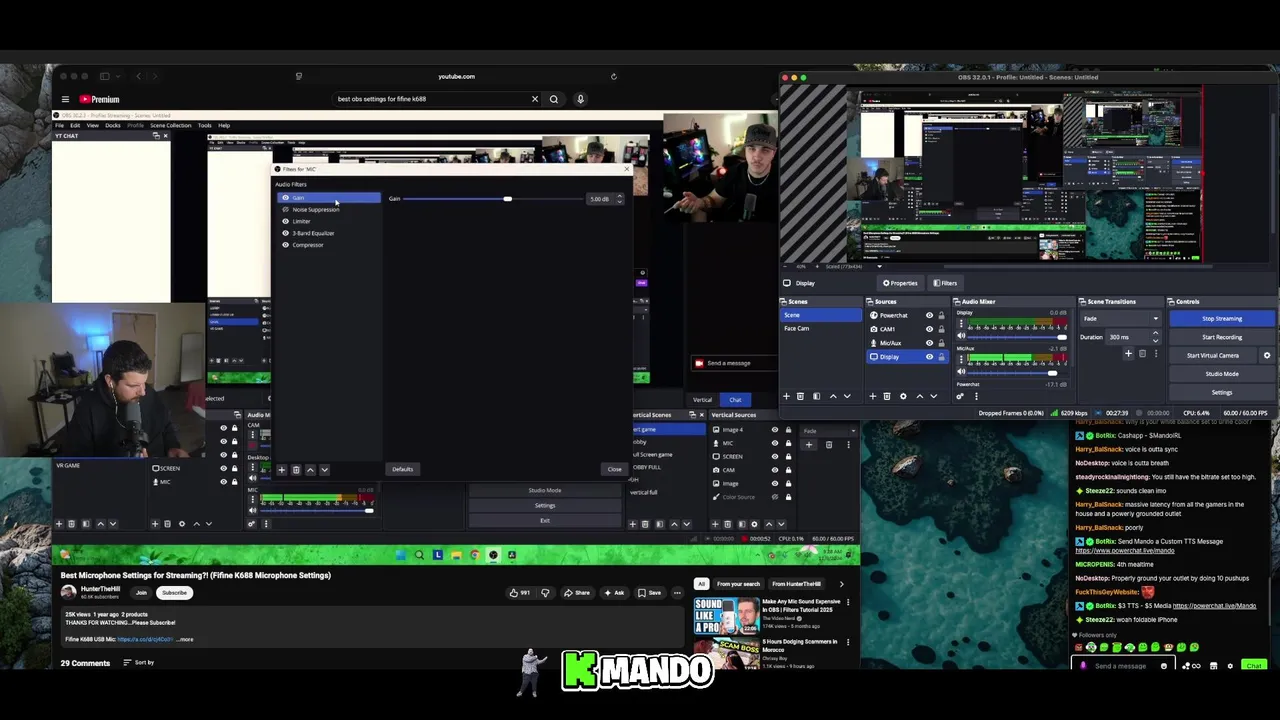
Task: Click Stop Streaming in OBS Controls
Action: tap(1222, 318)
